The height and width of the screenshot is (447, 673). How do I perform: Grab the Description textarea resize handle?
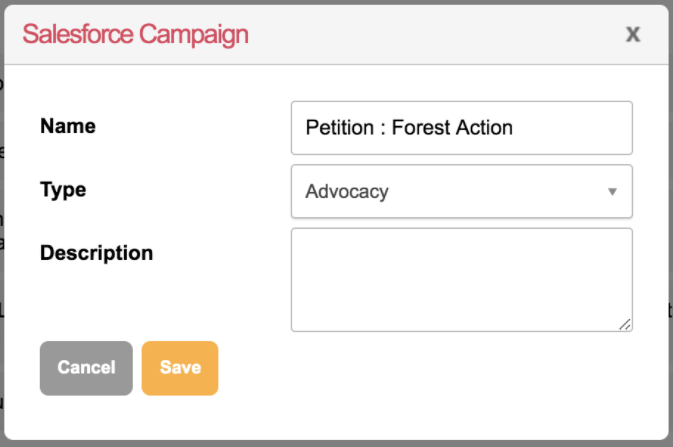click(x=625, y=323)
